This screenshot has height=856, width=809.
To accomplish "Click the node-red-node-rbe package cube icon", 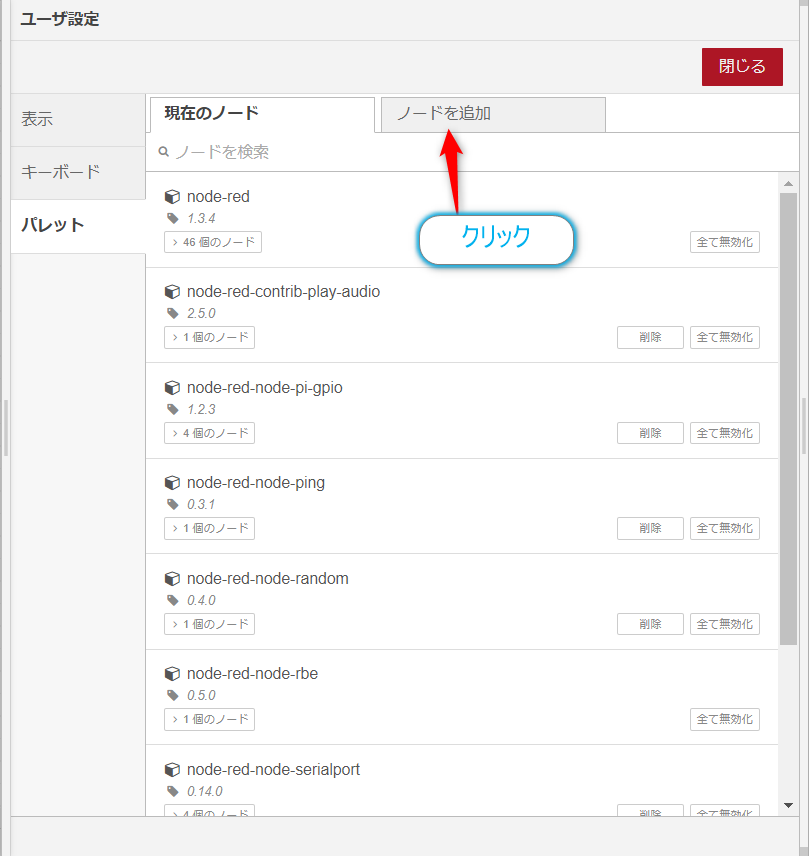I will [172, 674].
